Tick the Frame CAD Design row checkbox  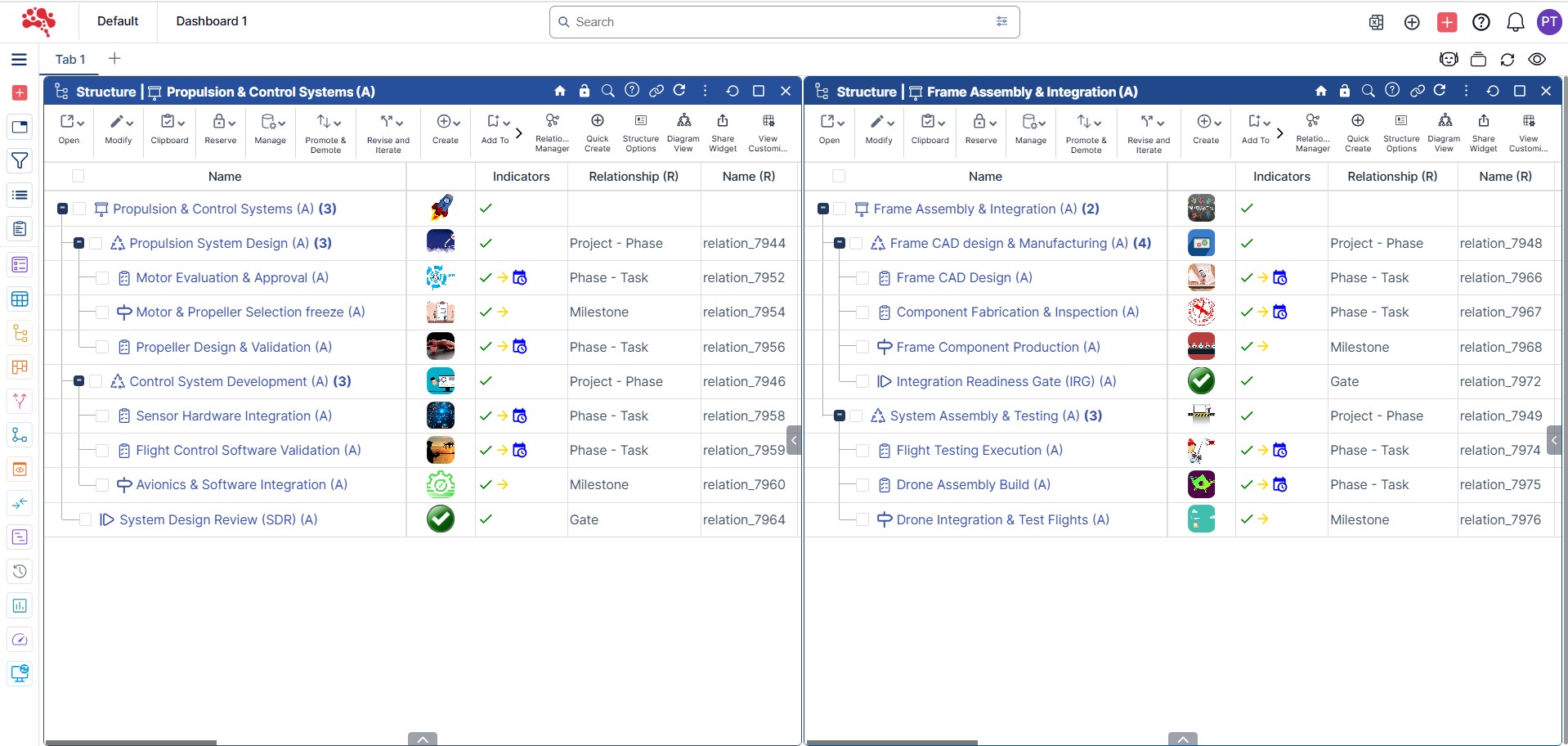pos(862,278)
